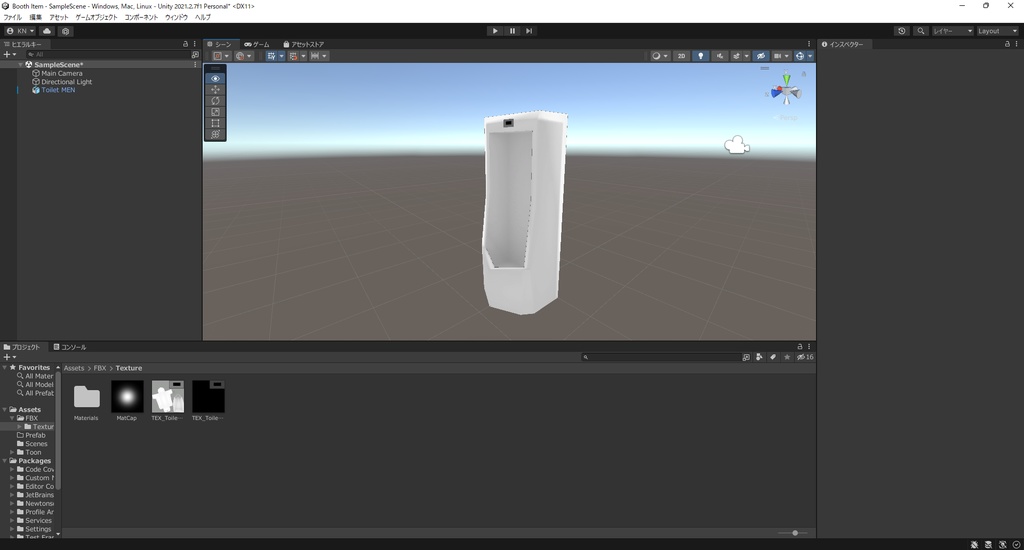
Task: Click FBX in the Project breadcrumb
Action: click(100, 368)
